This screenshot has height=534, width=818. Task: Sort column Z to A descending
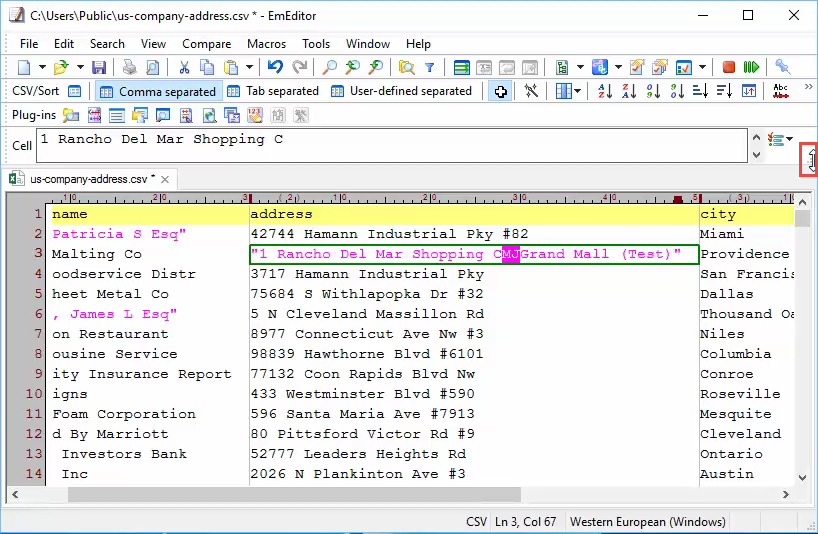pyautogui.click(x=629, y=91)
